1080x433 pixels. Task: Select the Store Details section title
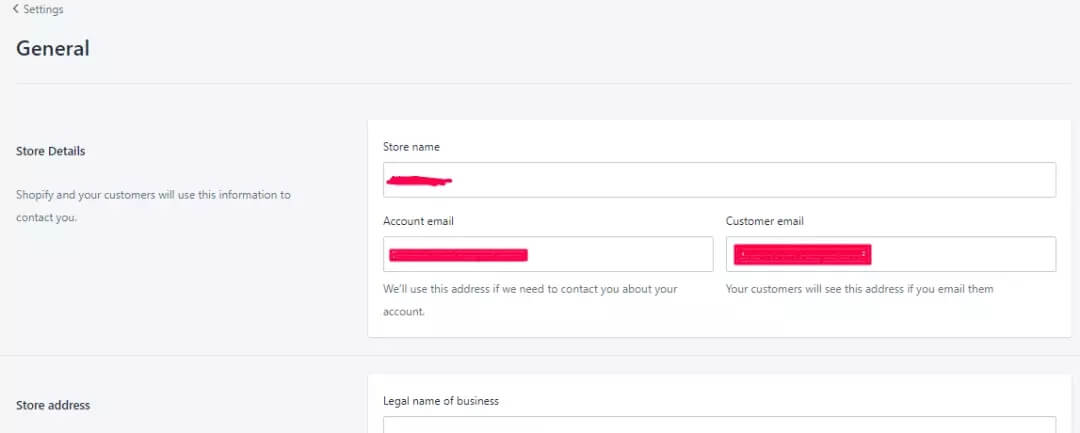[51, 151]
